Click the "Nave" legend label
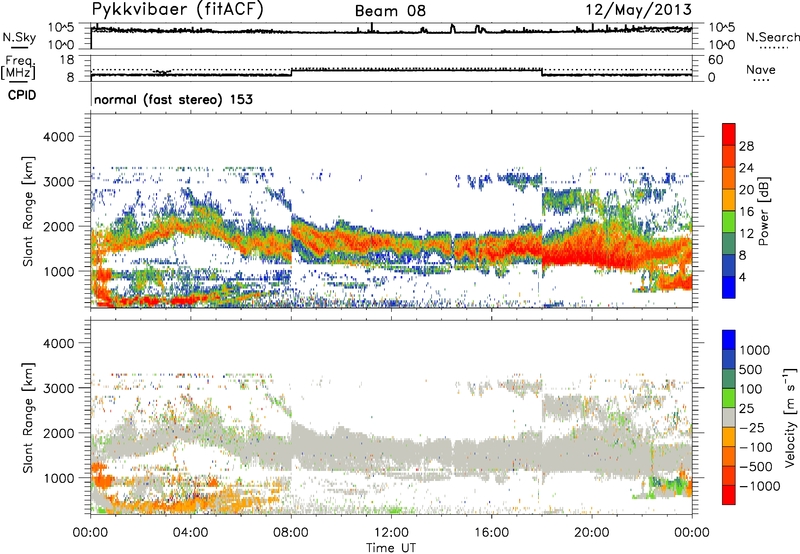This screenshot has height=554, width=800. (x=761, y=69)
